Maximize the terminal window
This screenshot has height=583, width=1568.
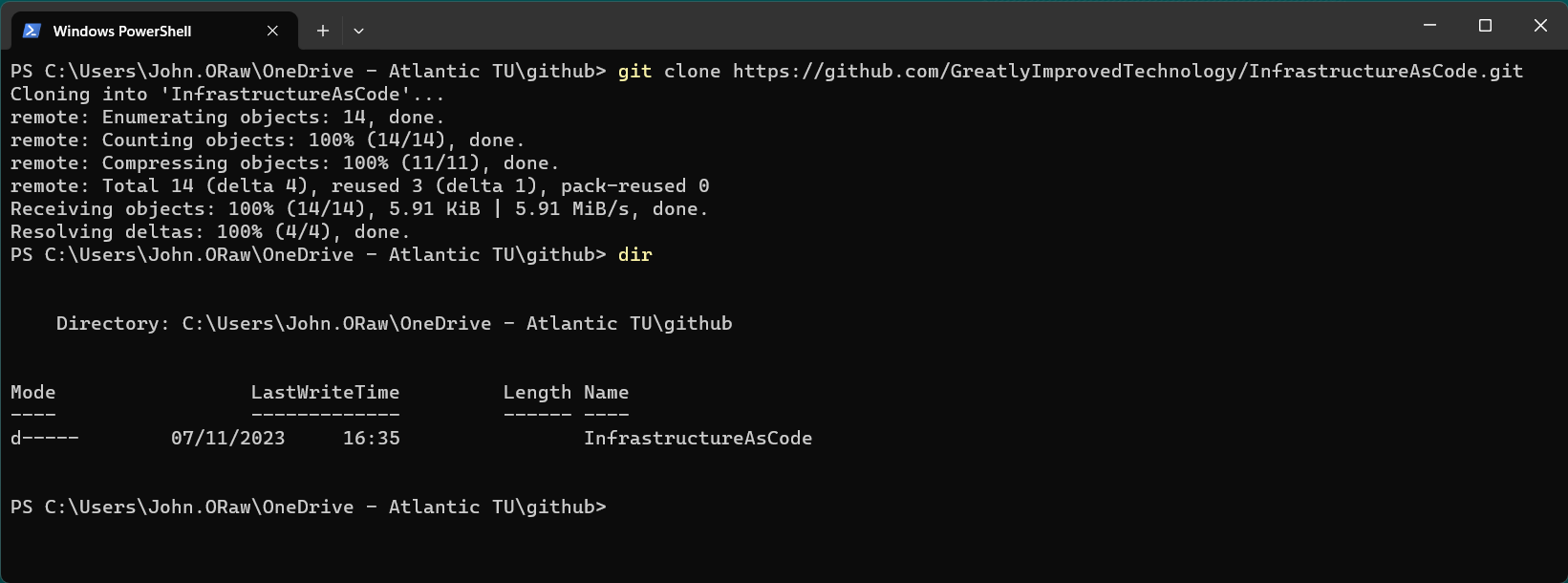(1485, 26)
